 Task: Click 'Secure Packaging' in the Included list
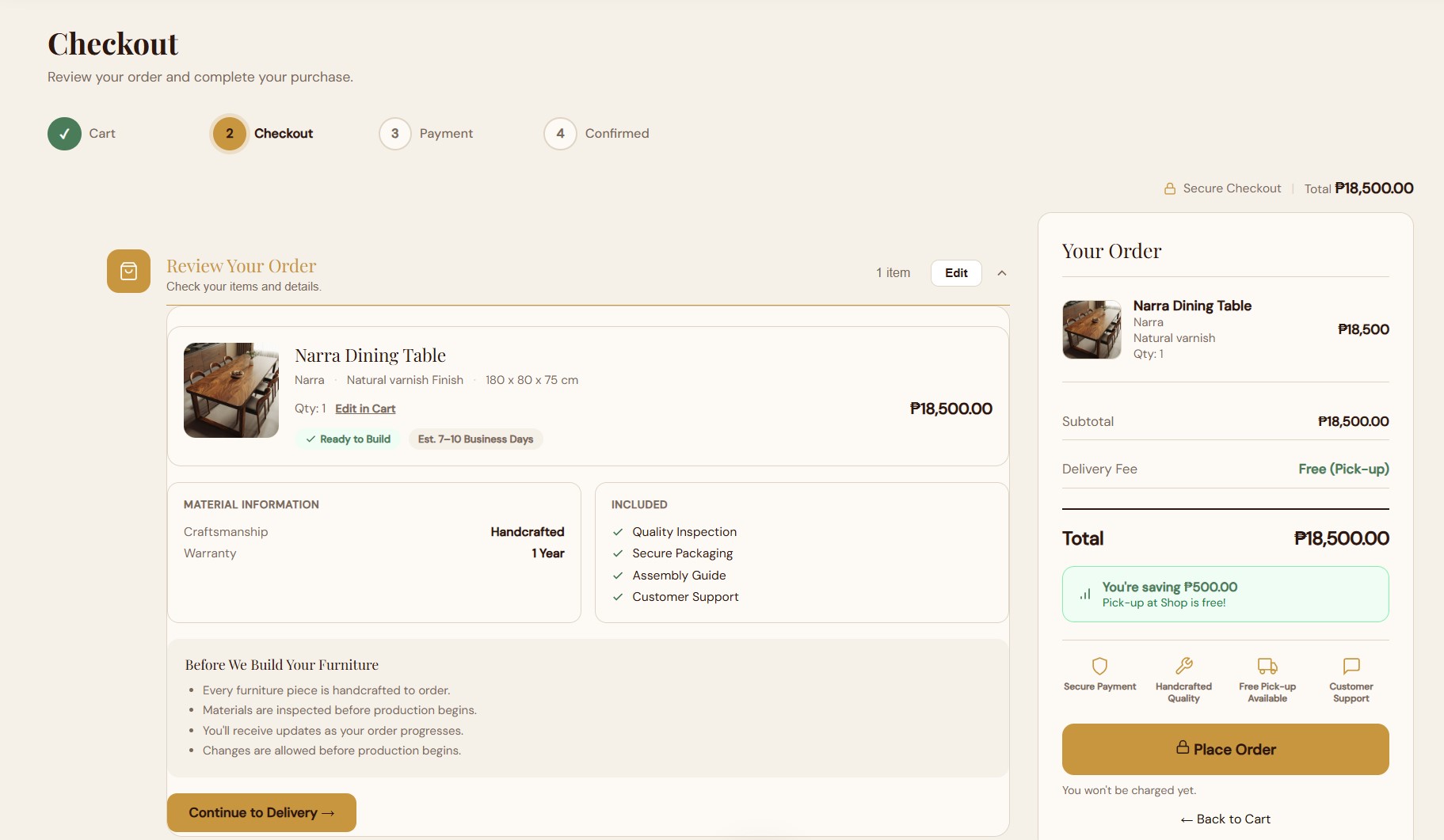682,553
